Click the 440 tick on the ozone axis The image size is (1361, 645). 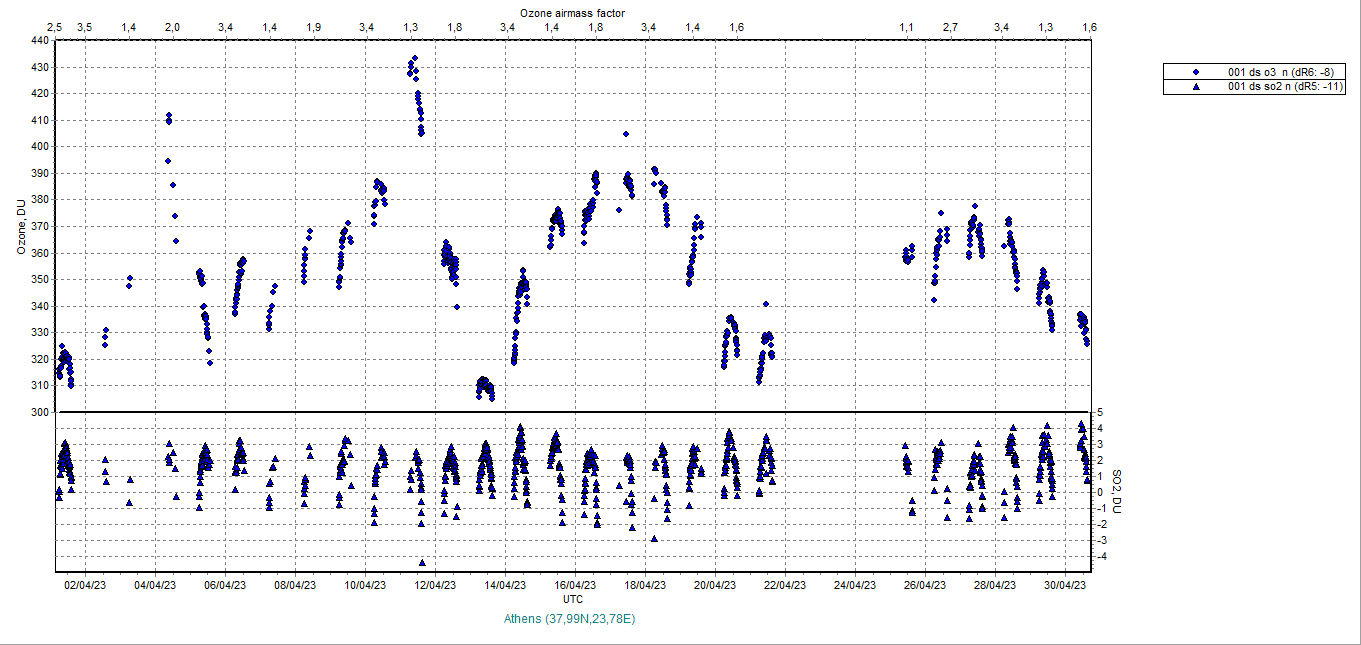click(39, 41)
